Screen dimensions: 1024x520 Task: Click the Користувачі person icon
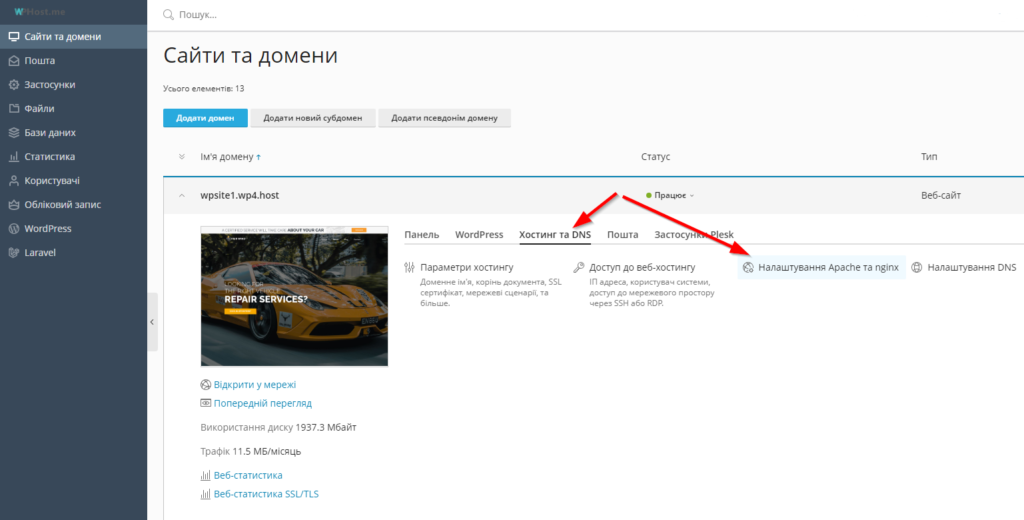(x=13, y=180)
